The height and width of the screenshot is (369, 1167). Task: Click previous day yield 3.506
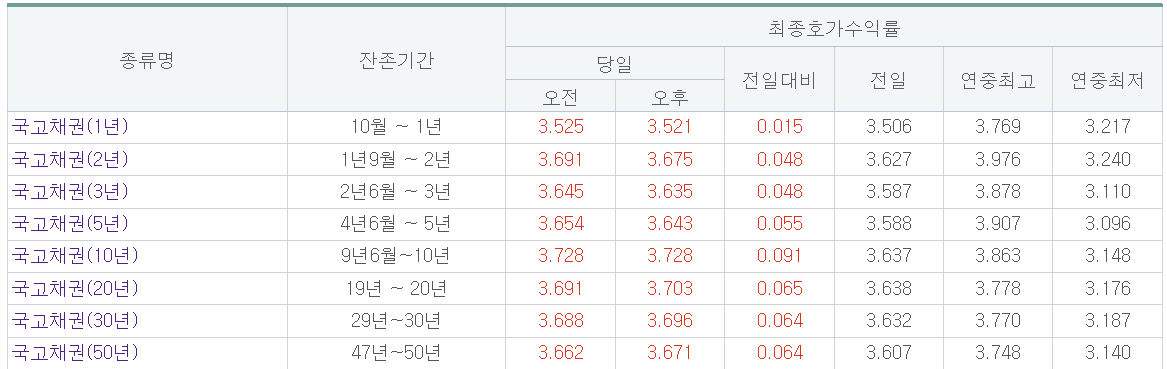tap(889, 127)
